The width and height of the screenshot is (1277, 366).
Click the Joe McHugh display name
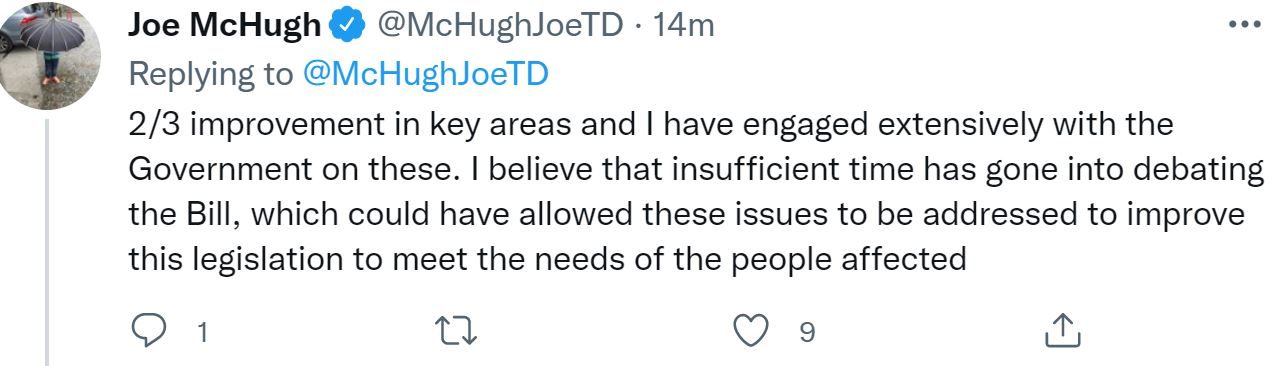click(x=226, y=27)
